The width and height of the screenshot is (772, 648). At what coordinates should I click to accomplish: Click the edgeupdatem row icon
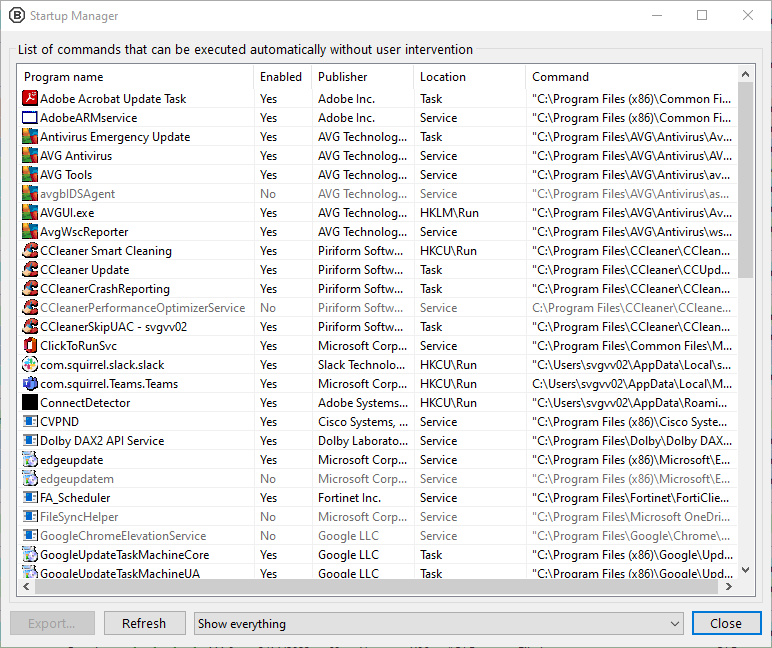click(x=30, y=479)
